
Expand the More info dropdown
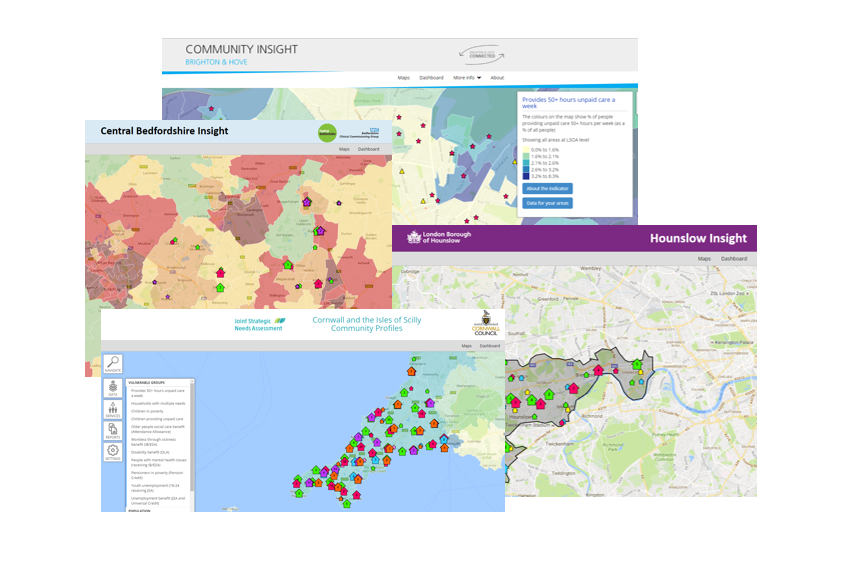(x=466, y=77)
